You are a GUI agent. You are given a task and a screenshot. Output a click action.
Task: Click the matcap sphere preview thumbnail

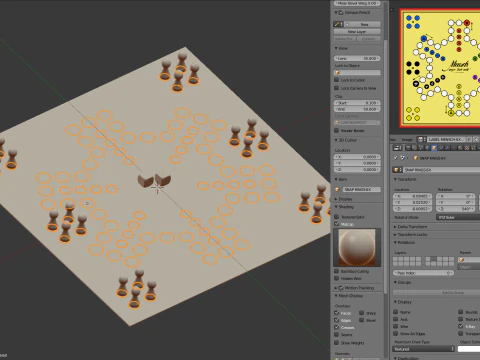coord(357,247)
